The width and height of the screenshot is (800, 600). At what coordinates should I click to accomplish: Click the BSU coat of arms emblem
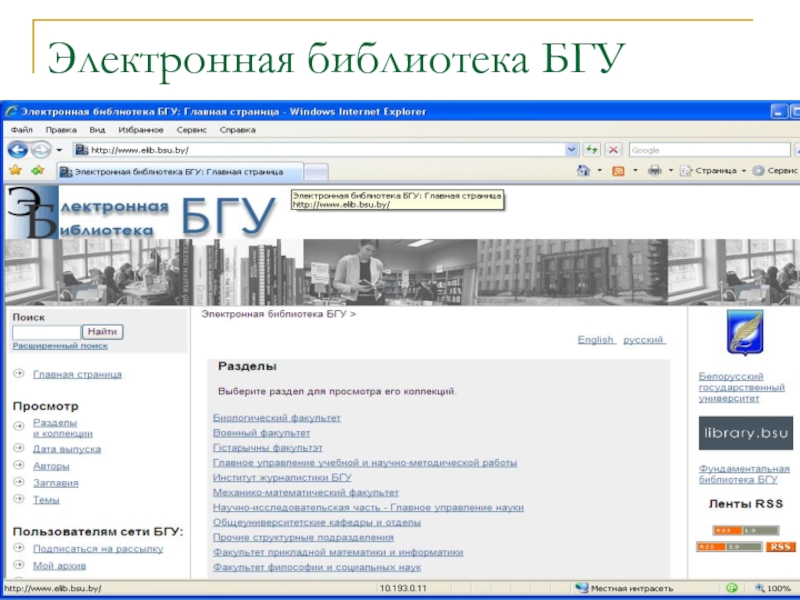744,332
